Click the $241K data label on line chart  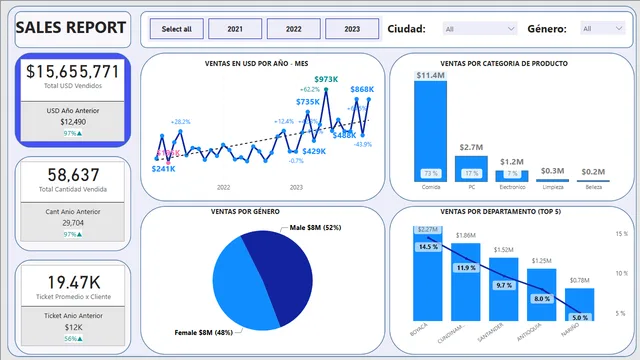[163, 169]
